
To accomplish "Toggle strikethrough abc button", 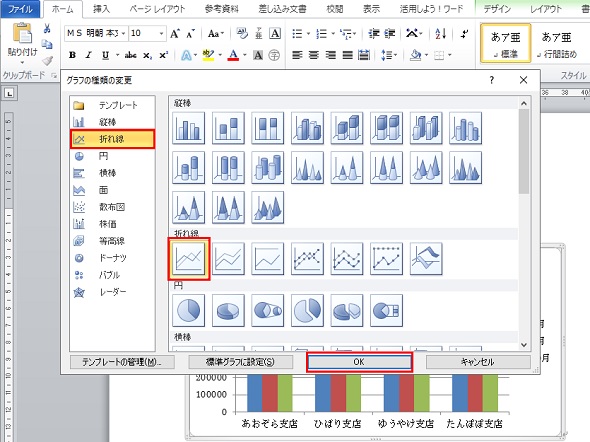I will pyautogui.click(x=130, y=55).
